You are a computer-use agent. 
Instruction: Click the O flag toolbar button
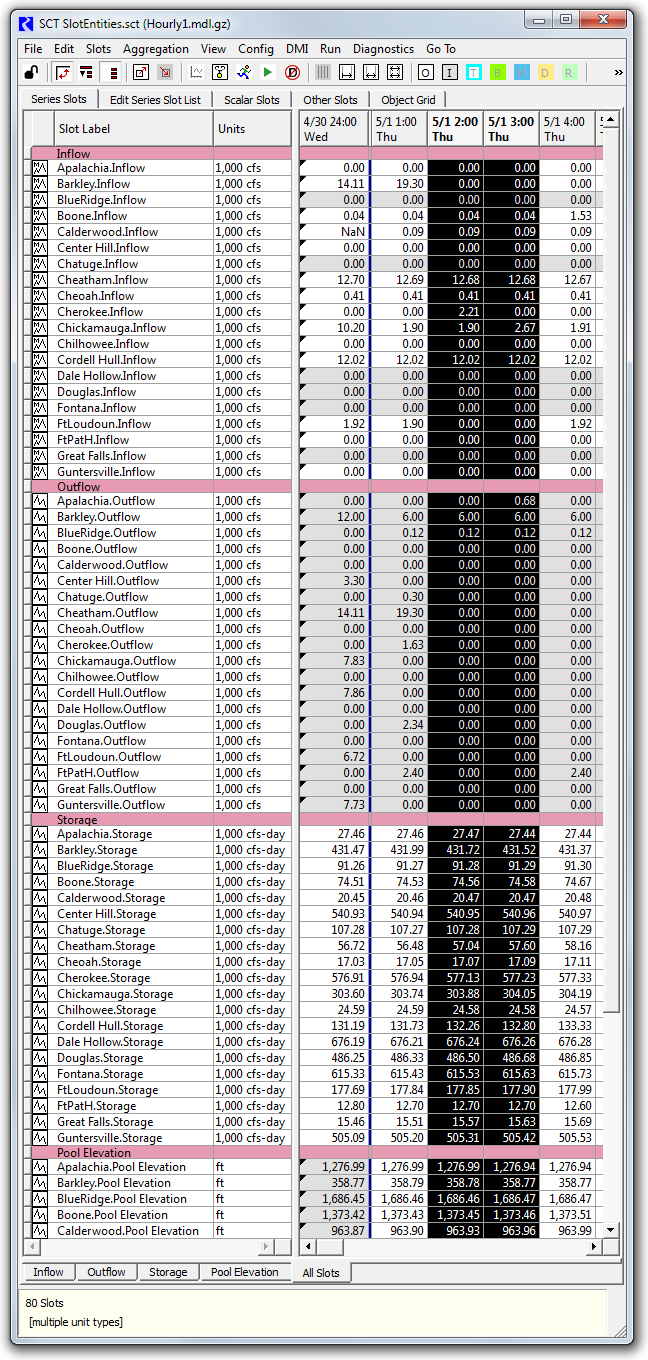click(426, 72)
